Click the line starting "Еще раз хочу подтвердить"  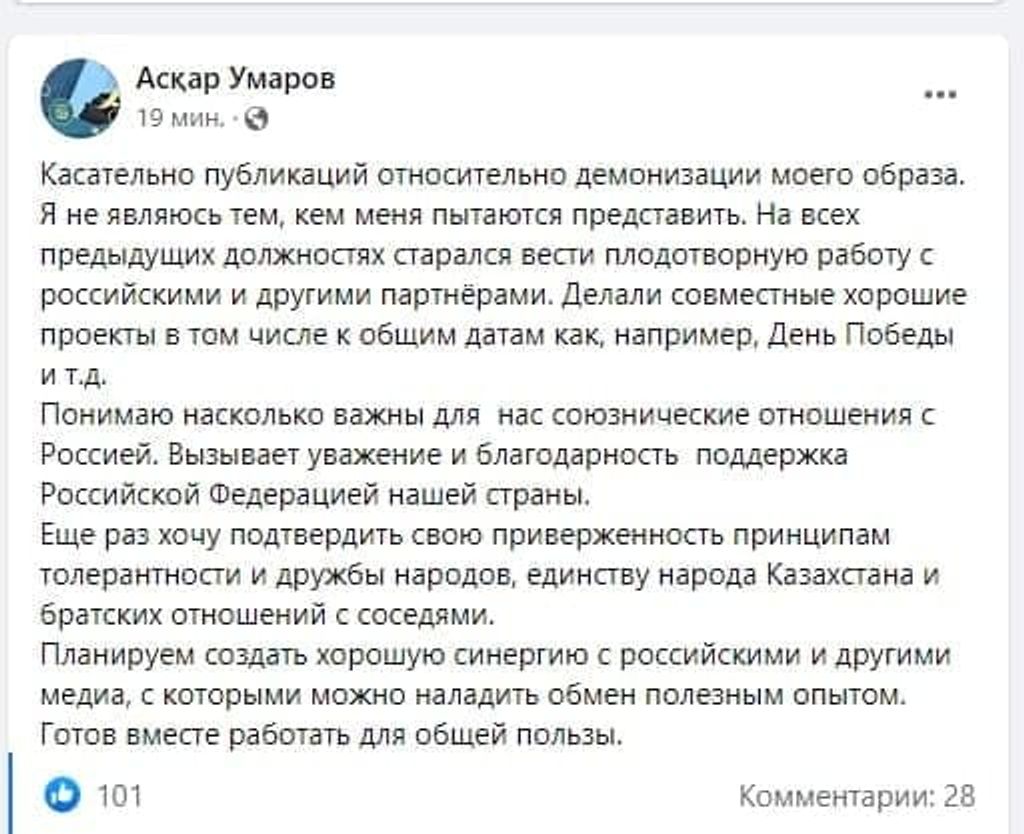464,535
